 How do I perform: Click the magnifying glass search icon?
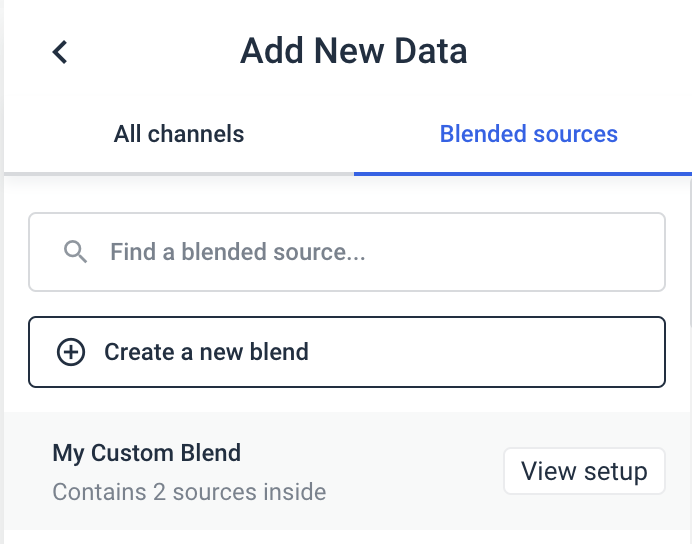pos(75,252)
